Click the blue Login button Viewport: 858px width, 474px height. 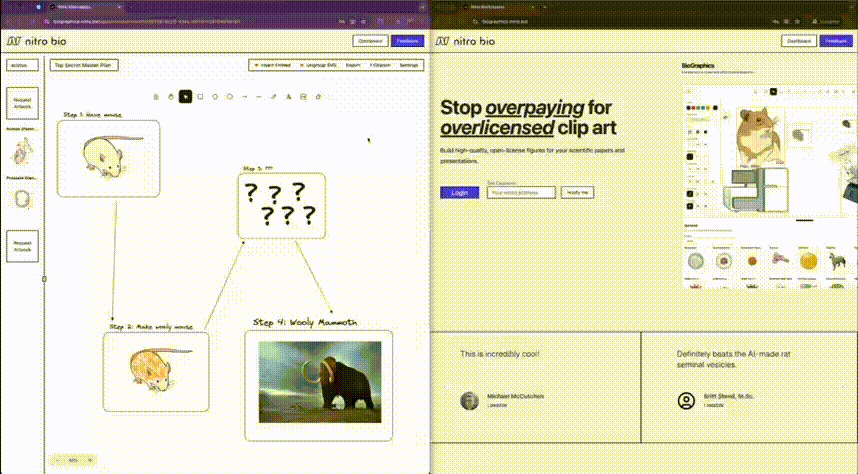(x=459, y=192)
